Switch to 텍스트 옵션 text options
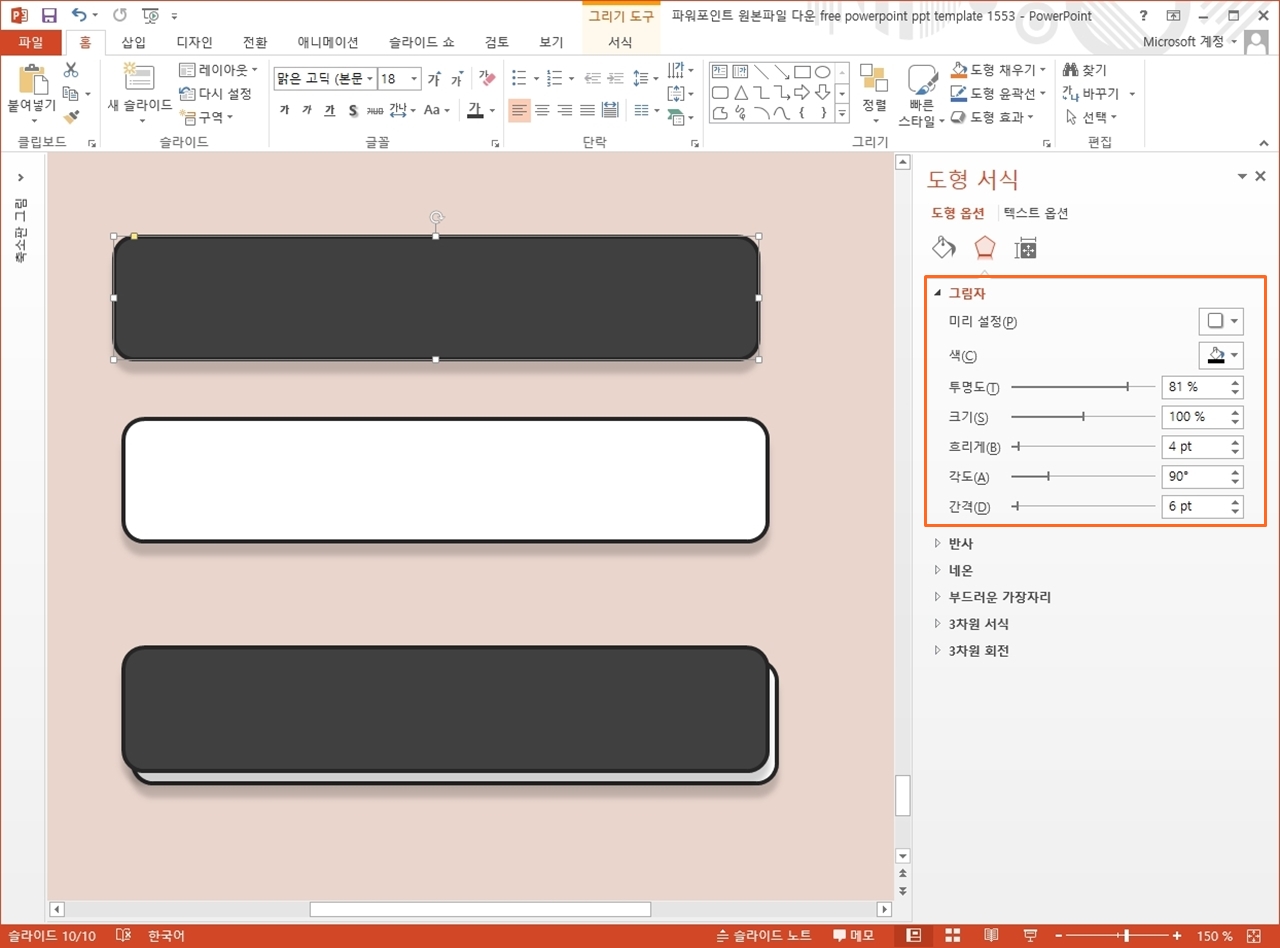 1037,213
